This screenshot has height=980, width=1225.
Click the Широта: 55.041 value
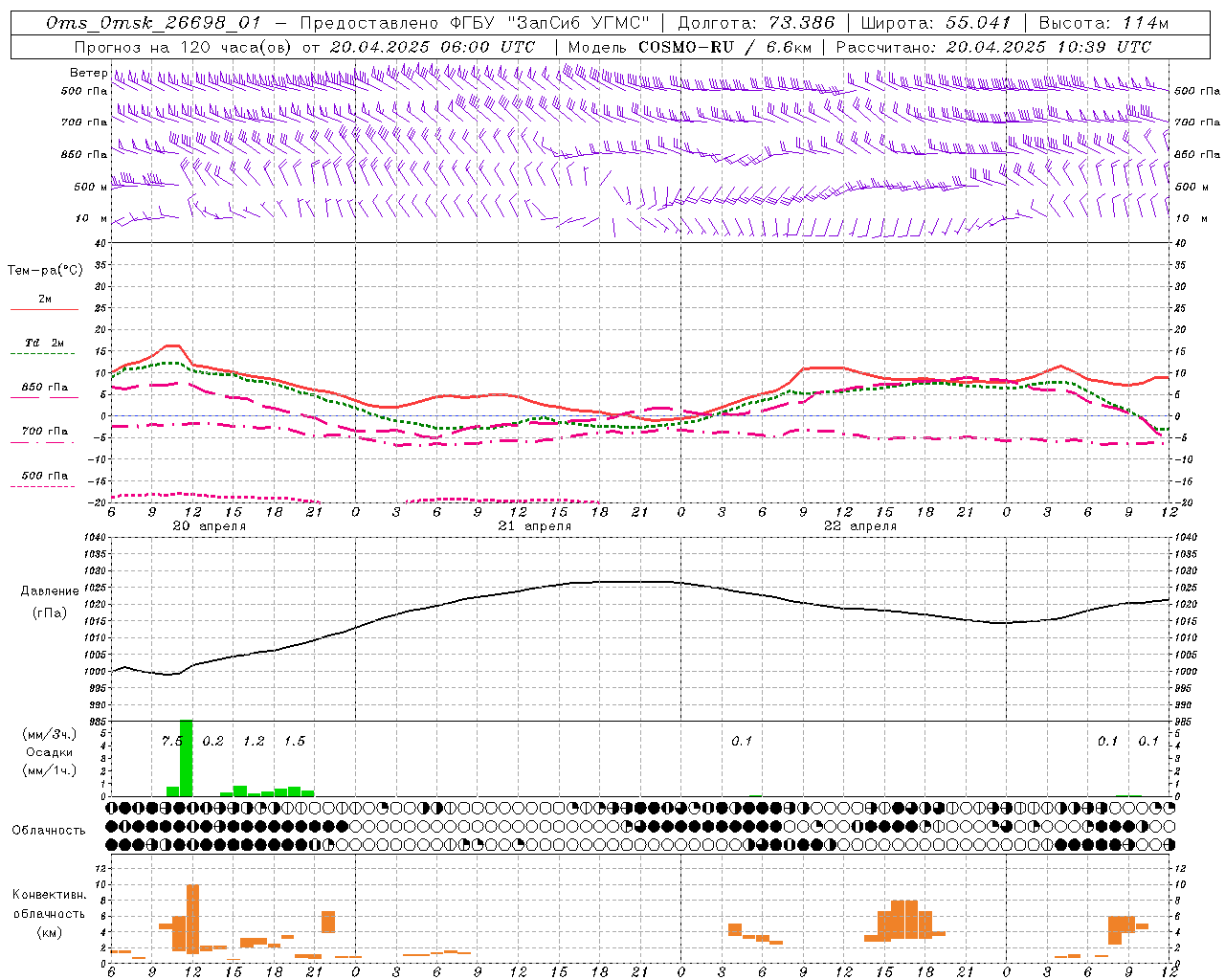click(x=936, y=23)
